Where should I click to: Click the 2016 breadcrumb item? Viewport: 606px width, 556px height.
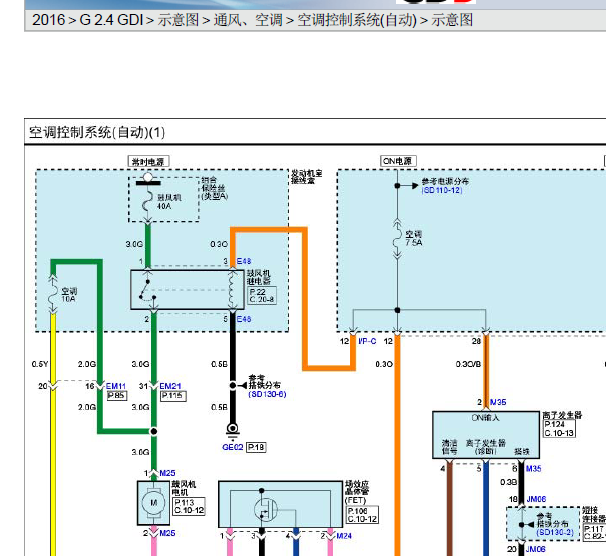(x=49, y=20)
